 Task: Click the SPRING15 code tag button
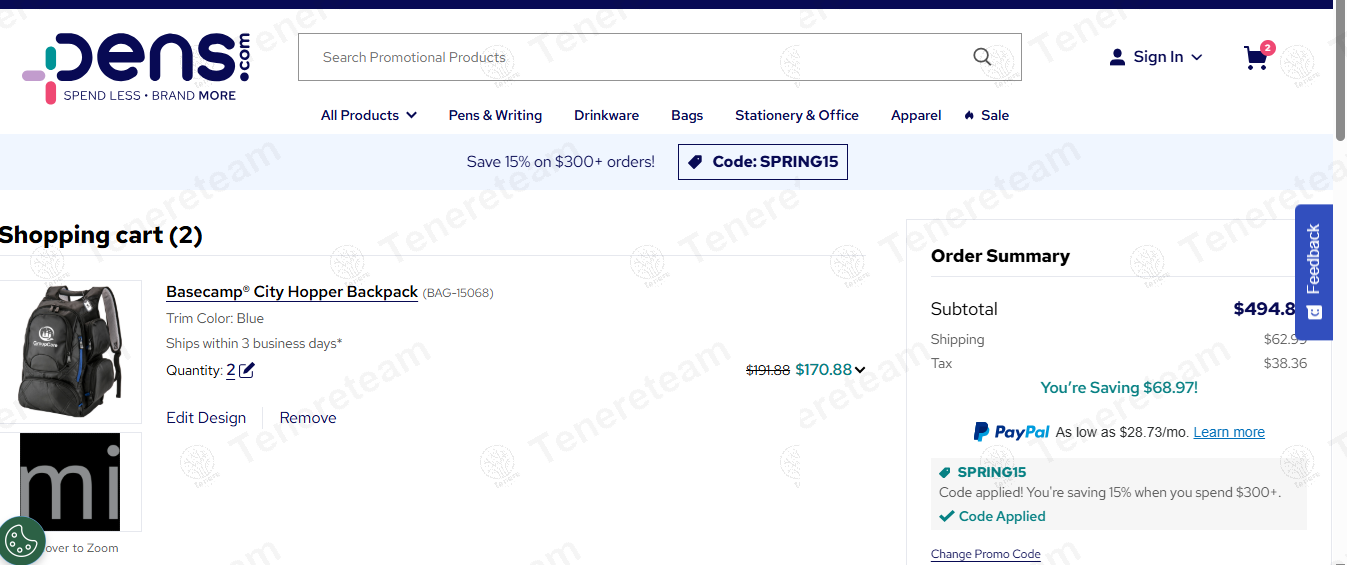(762, 162)
